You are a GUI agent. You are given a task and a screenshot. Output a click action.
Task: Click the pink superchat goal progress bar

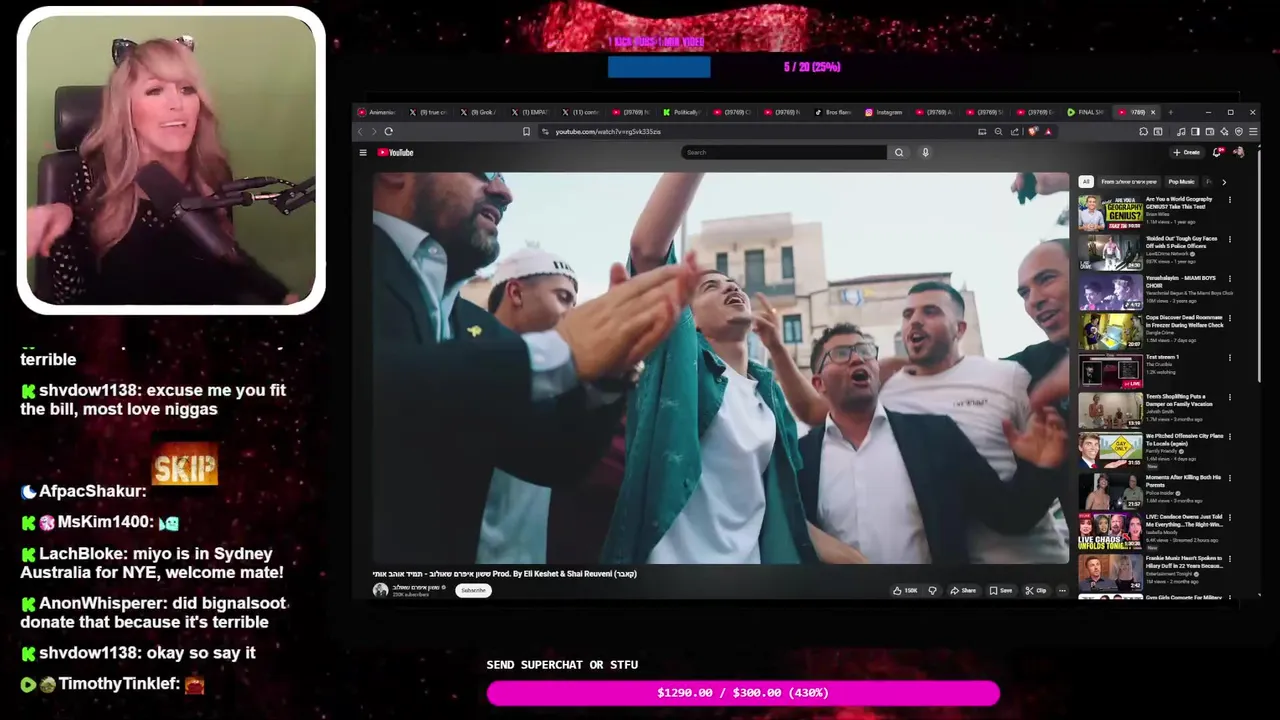[743, 692]
